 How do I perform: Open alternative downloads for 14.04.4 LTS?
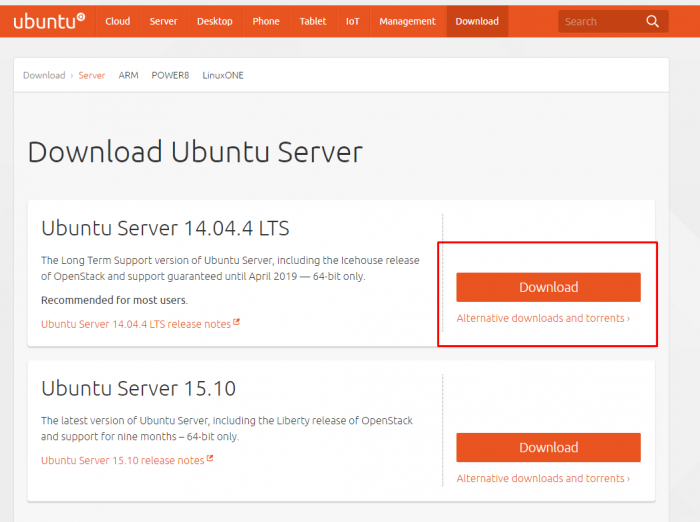click(543, 318)
